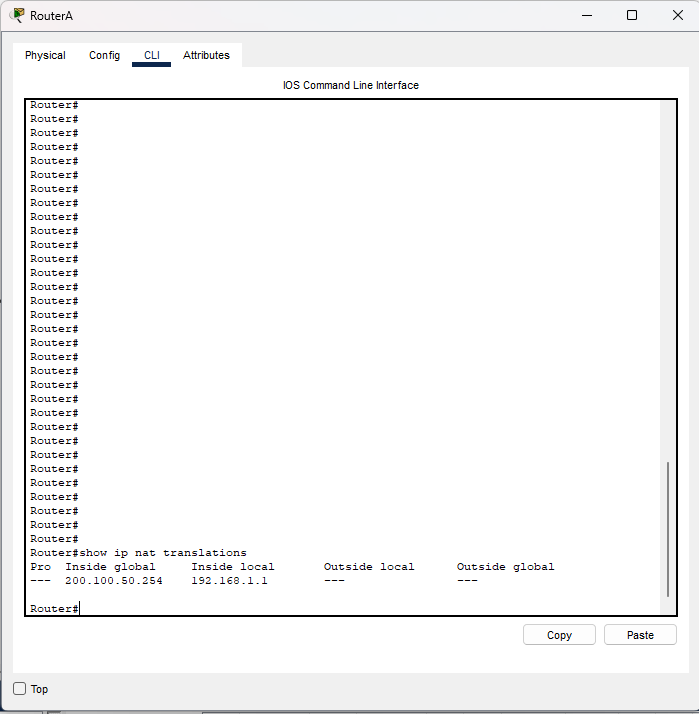
Task: Click the empty scrollbar track above the thumb
Action: click(x=668, y=280)
